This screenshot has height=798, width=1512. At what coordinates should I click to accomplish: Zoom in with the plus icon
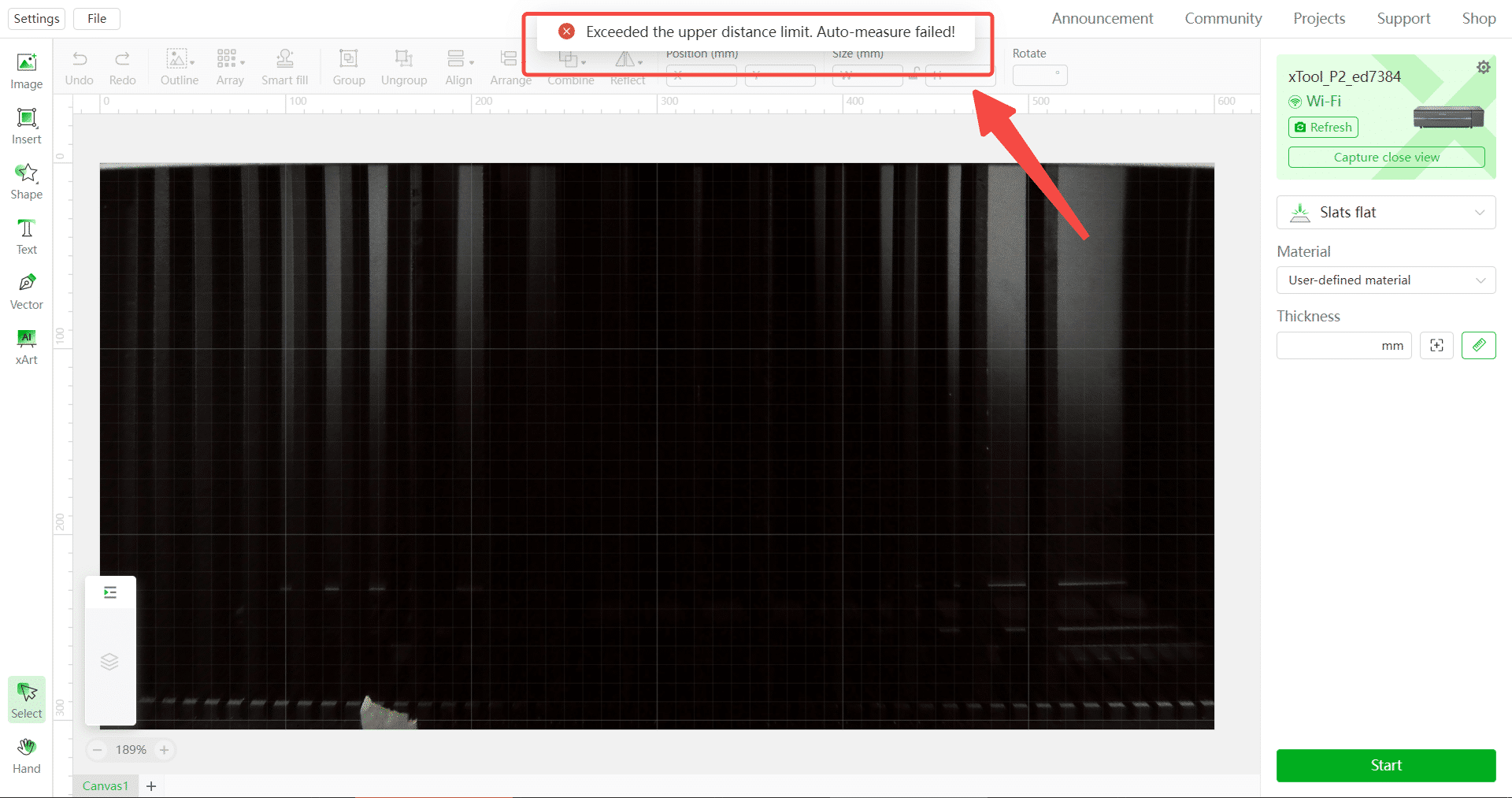(x=164, y=750)
